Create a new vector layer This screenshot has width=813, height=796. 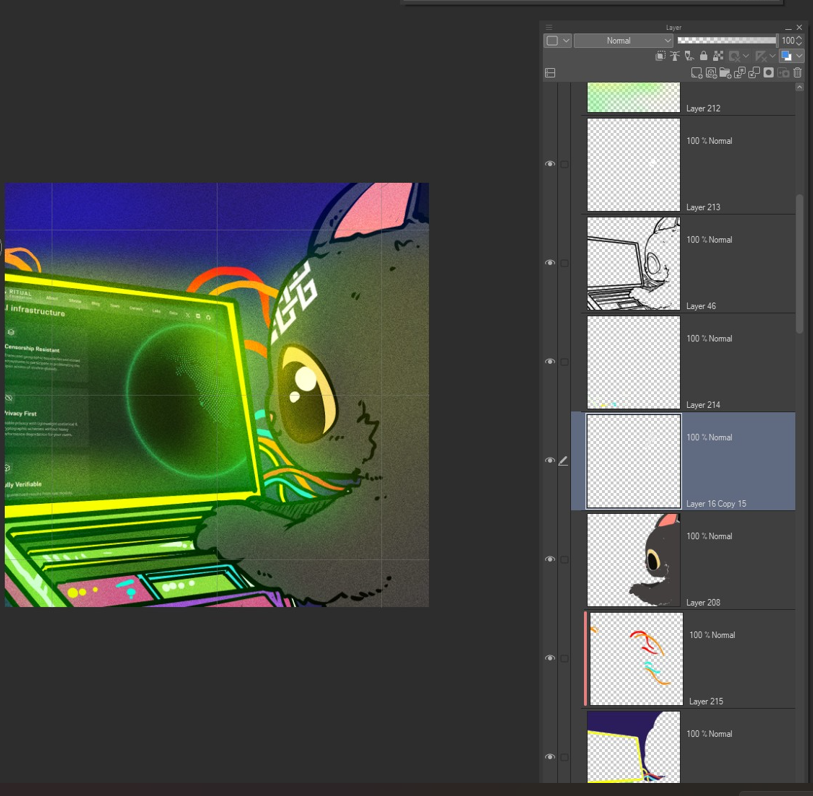pos(711,73)
